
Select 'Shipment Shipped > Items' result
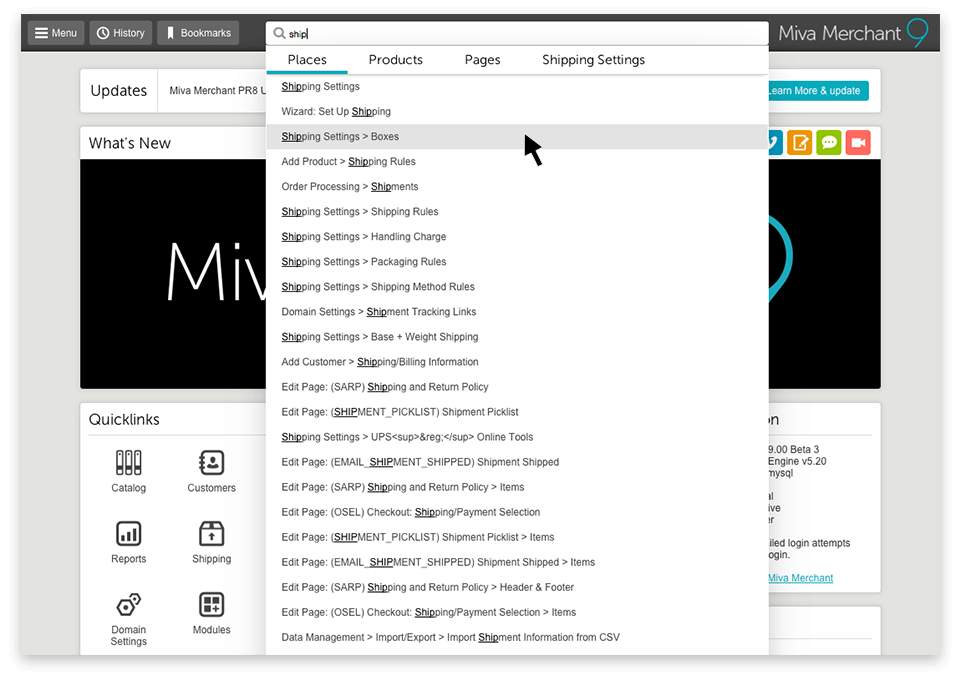(x=517, y=563)
